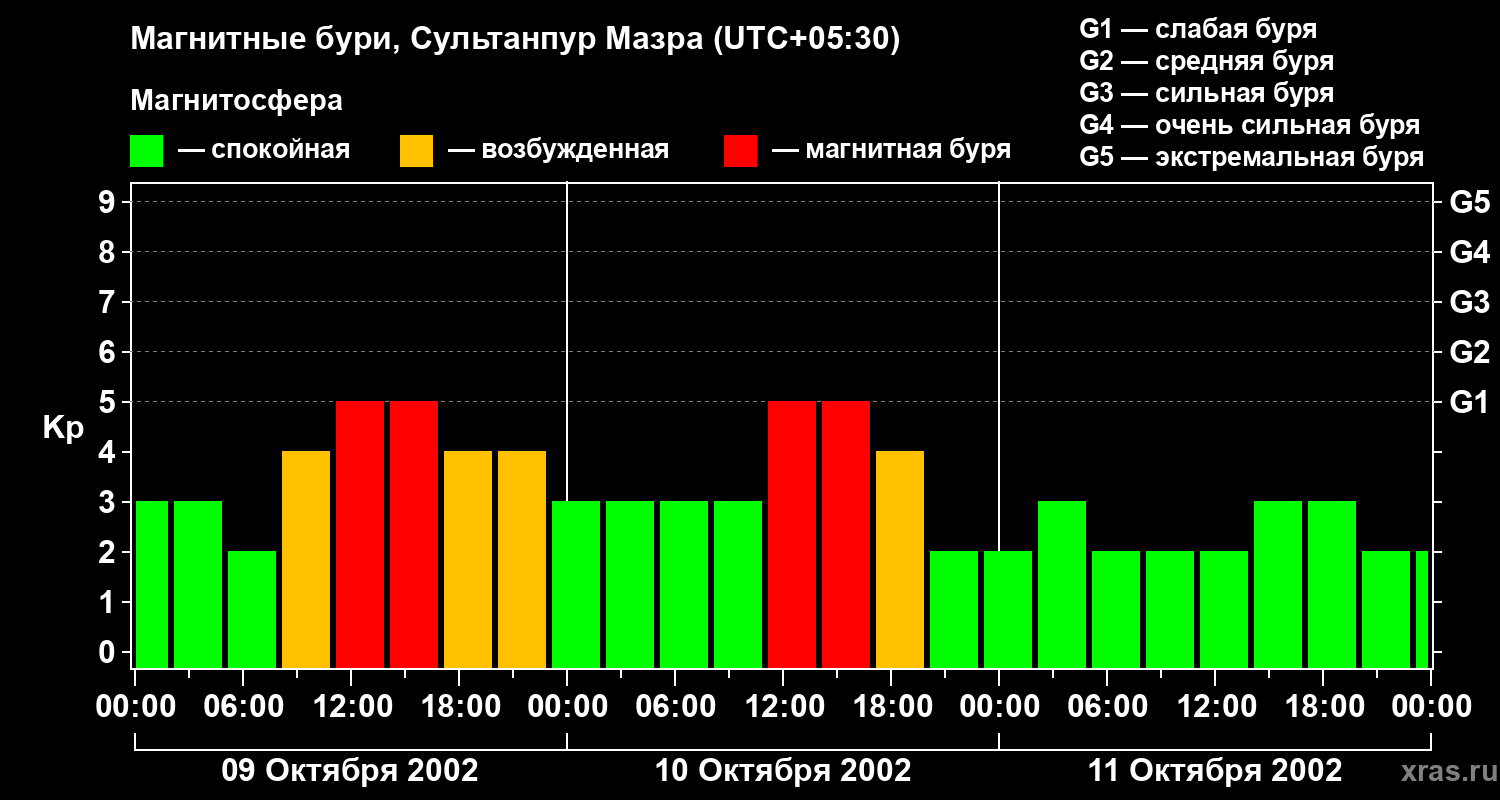
Task: Click the '10 Октября 2002' date label
Action: pyautogui.click(x=783, y=771)
